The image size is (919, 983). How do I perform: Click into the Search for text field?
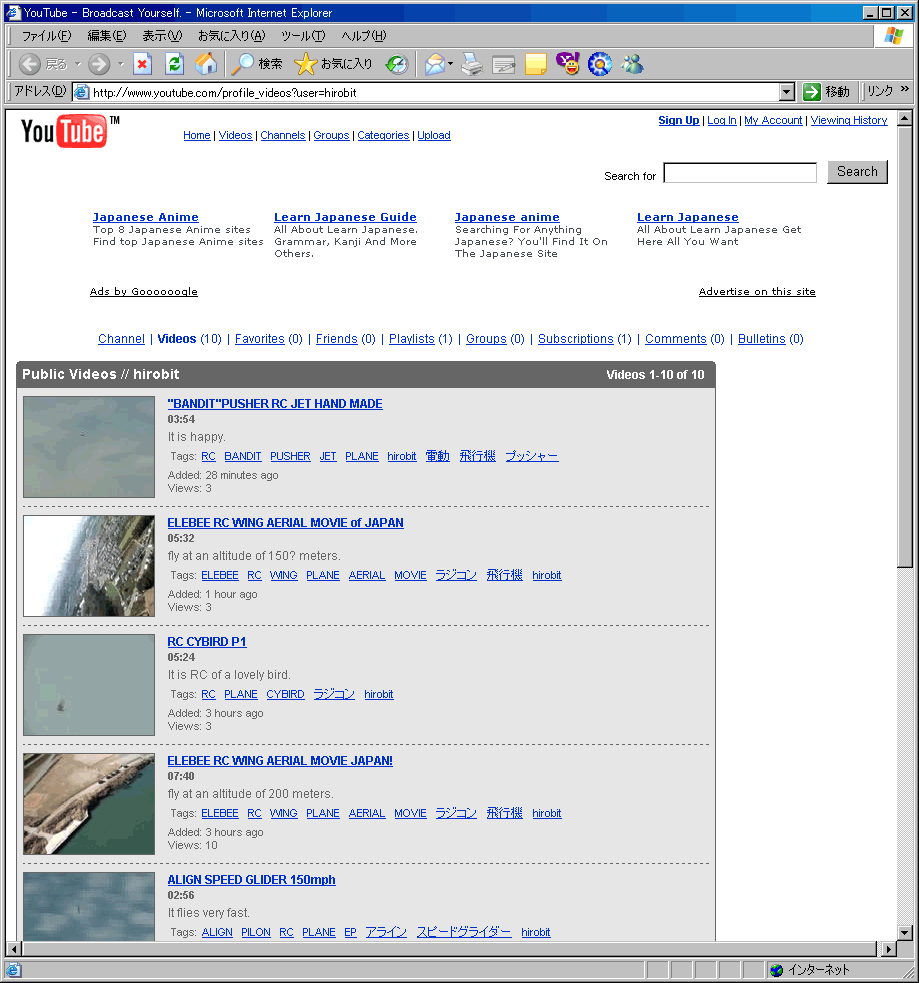click(740, 173)
